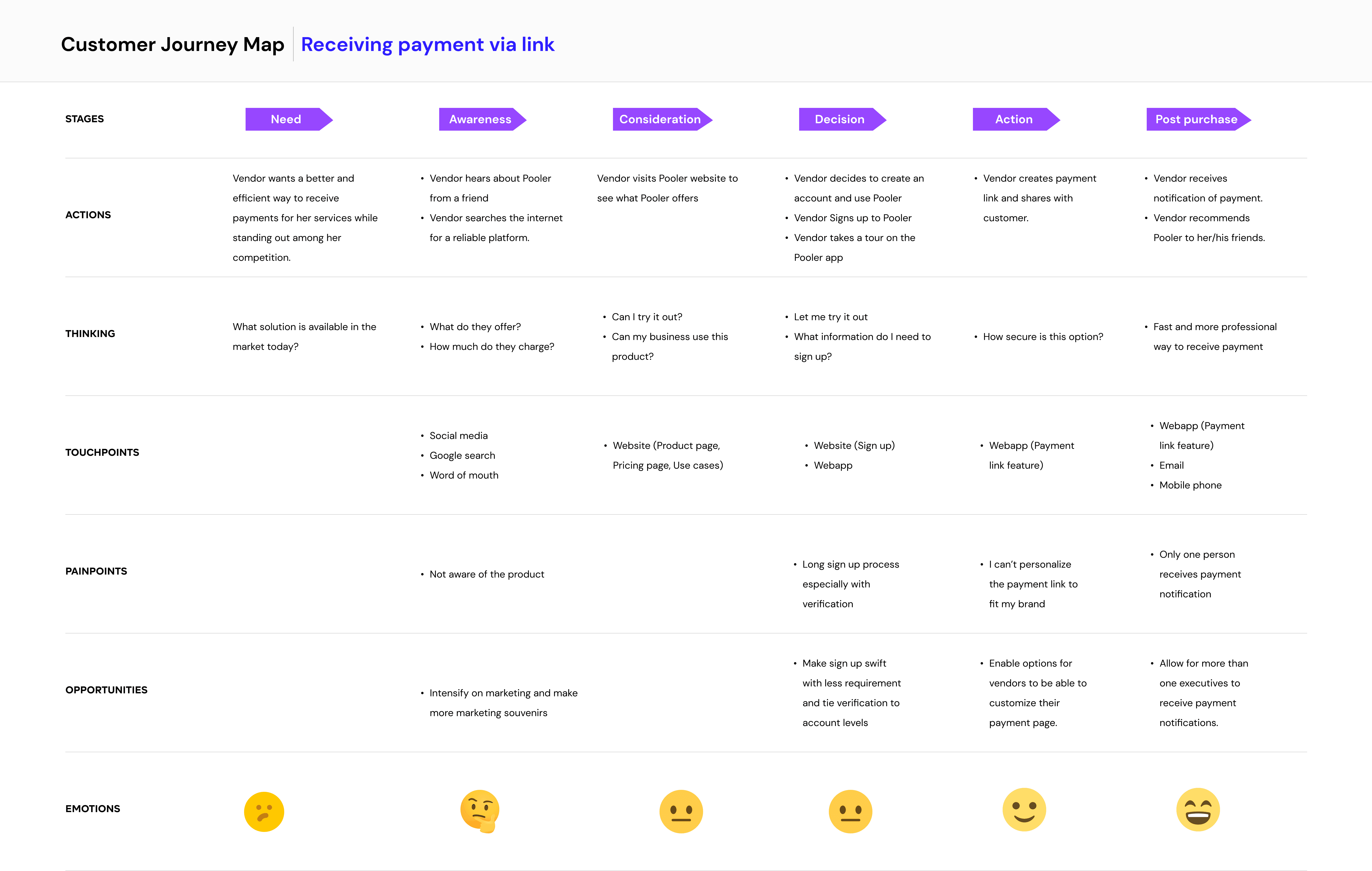
Task: Select the neutral face emoji under Consideration
Action: (x=681, y=811)
